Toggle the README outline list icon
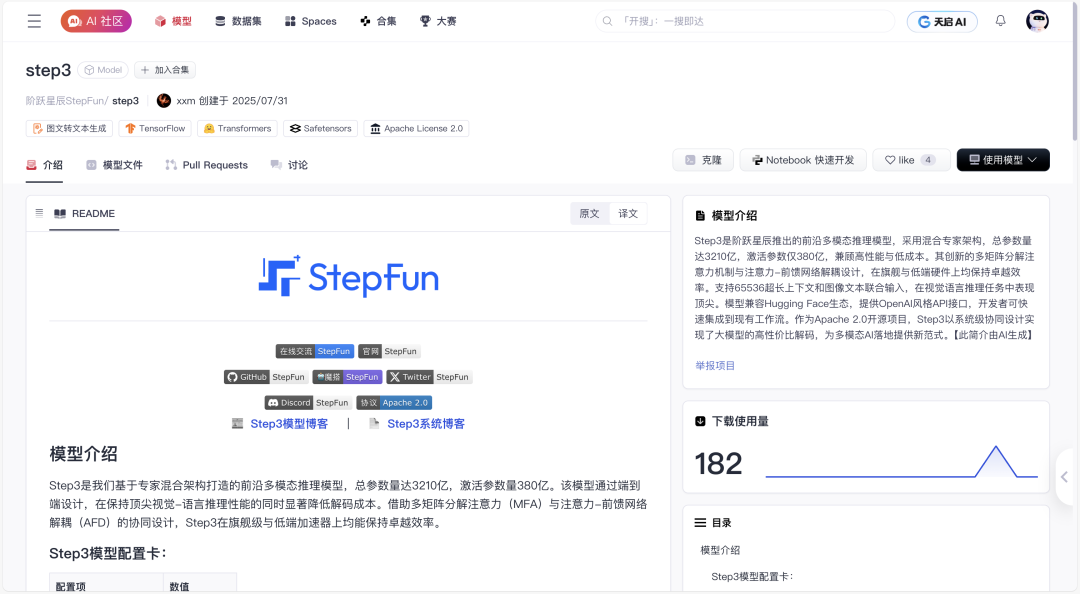1080x594 pixels. pyautogui.click(x=39, y=213)
